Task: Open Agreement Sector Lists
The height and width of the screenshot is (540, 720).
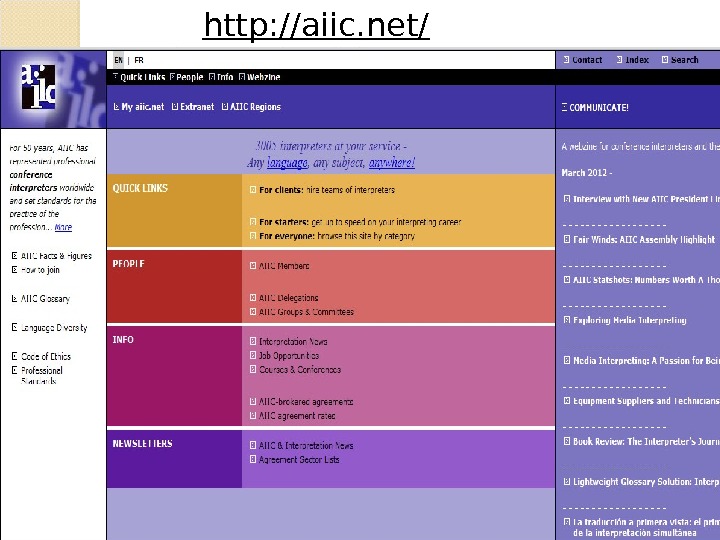Action: click(x=299, y=460)
